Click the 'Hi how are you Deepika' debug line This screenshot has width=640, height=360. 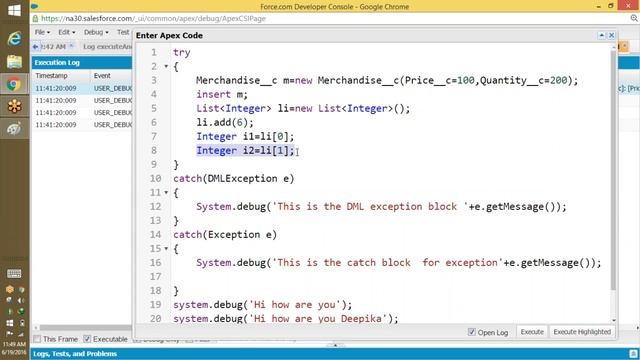tap(285, 318)
